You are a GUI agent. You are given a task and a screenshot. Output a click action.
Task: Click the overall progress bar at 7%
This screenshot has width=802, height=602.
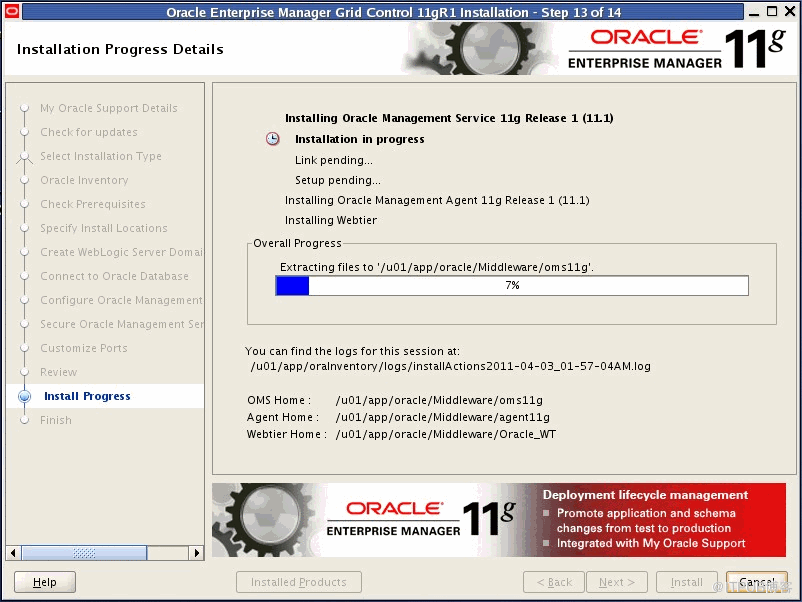point(512,285)
